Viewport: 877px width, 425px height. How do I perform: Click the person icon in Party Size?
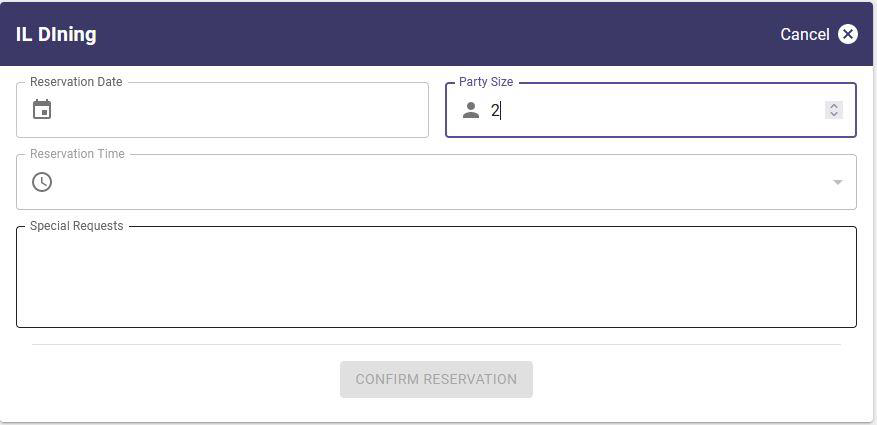(x=471, y=111)
